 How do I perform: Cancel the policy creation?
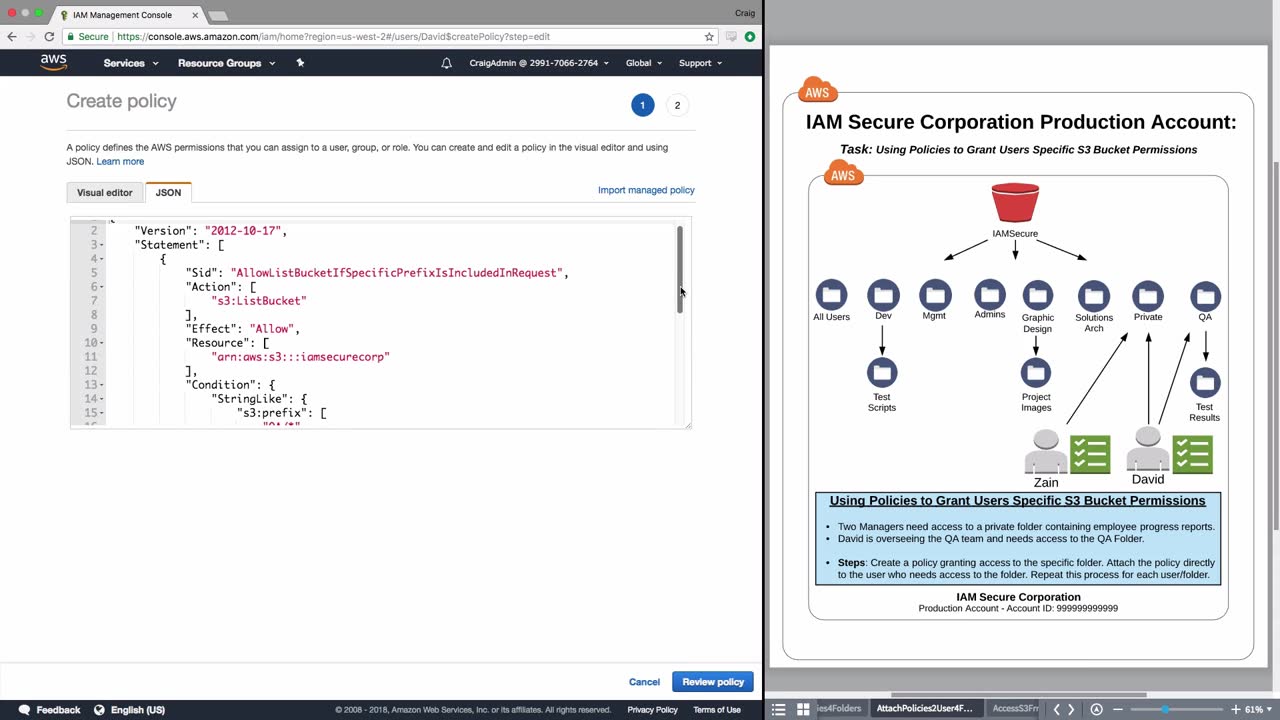pyautogui.click(x=644, y=682)
